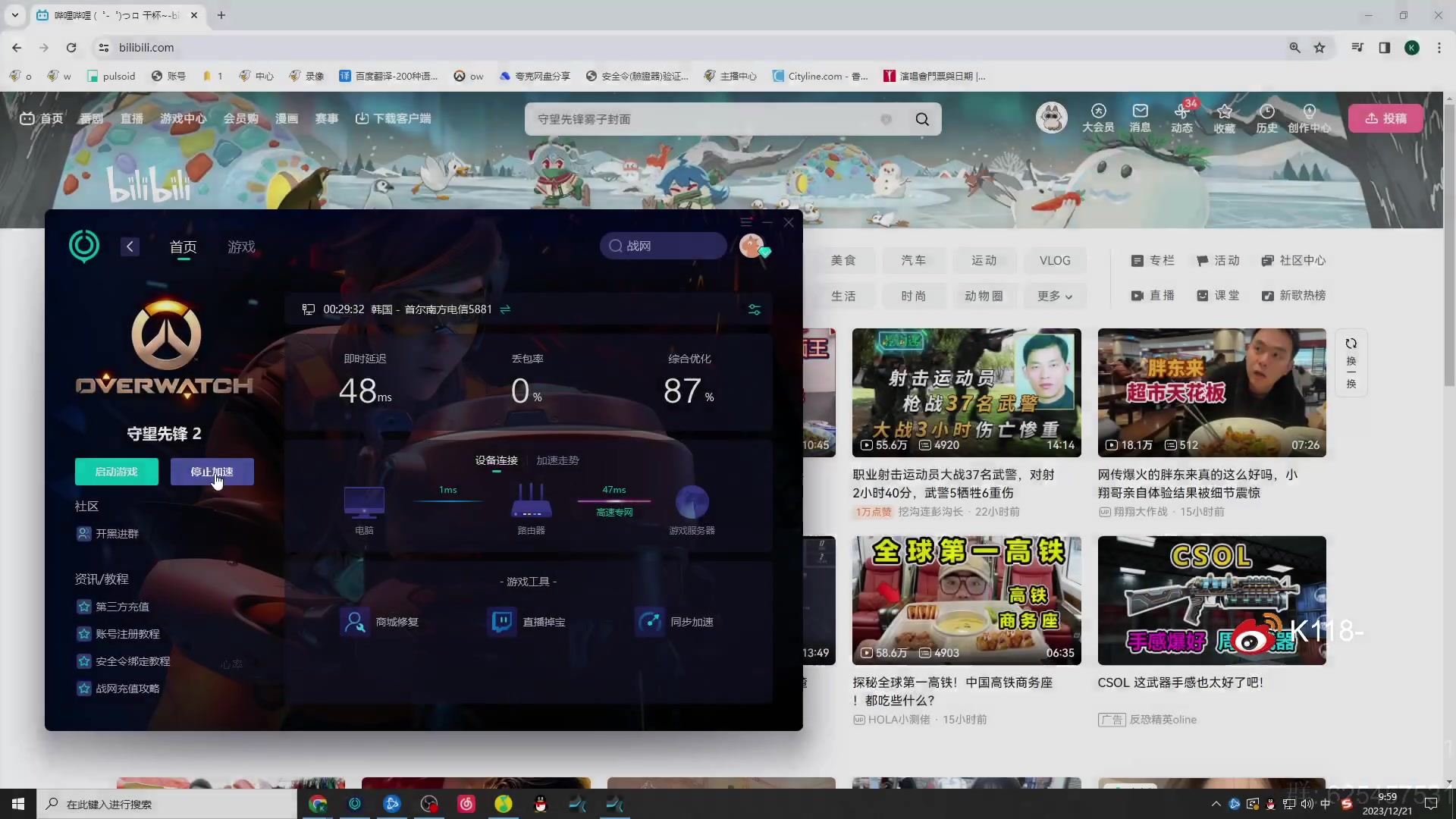
Task: Reload the page in Chrome
Action: click(x=71, y=48)
